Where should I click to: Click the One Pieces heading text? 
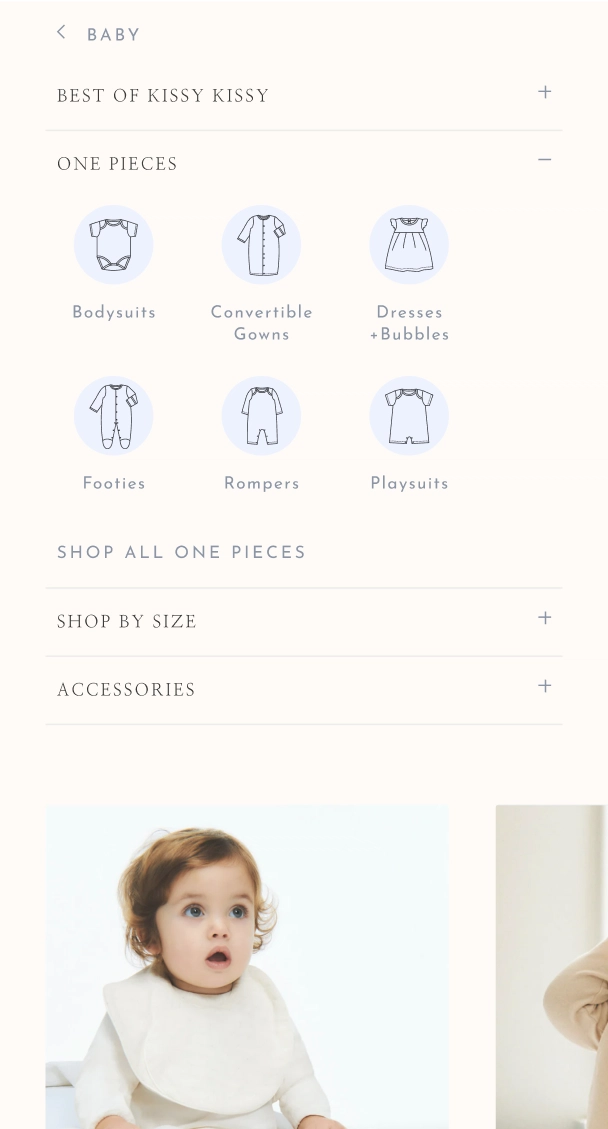pyautogui.click(x=117, y=164)
